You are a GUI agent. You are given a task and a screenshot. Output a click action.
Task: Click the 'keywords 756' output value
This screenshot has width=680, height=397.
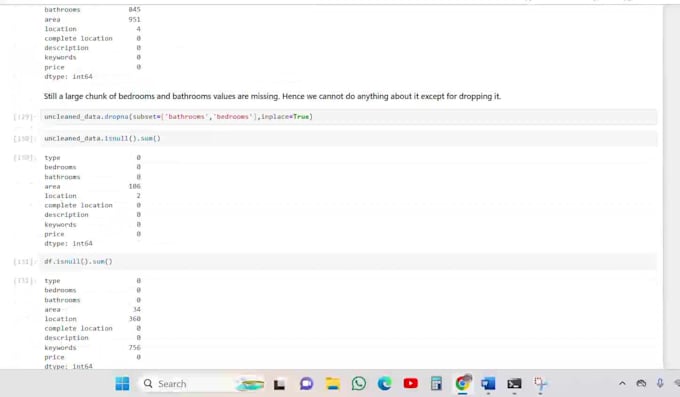134,348
